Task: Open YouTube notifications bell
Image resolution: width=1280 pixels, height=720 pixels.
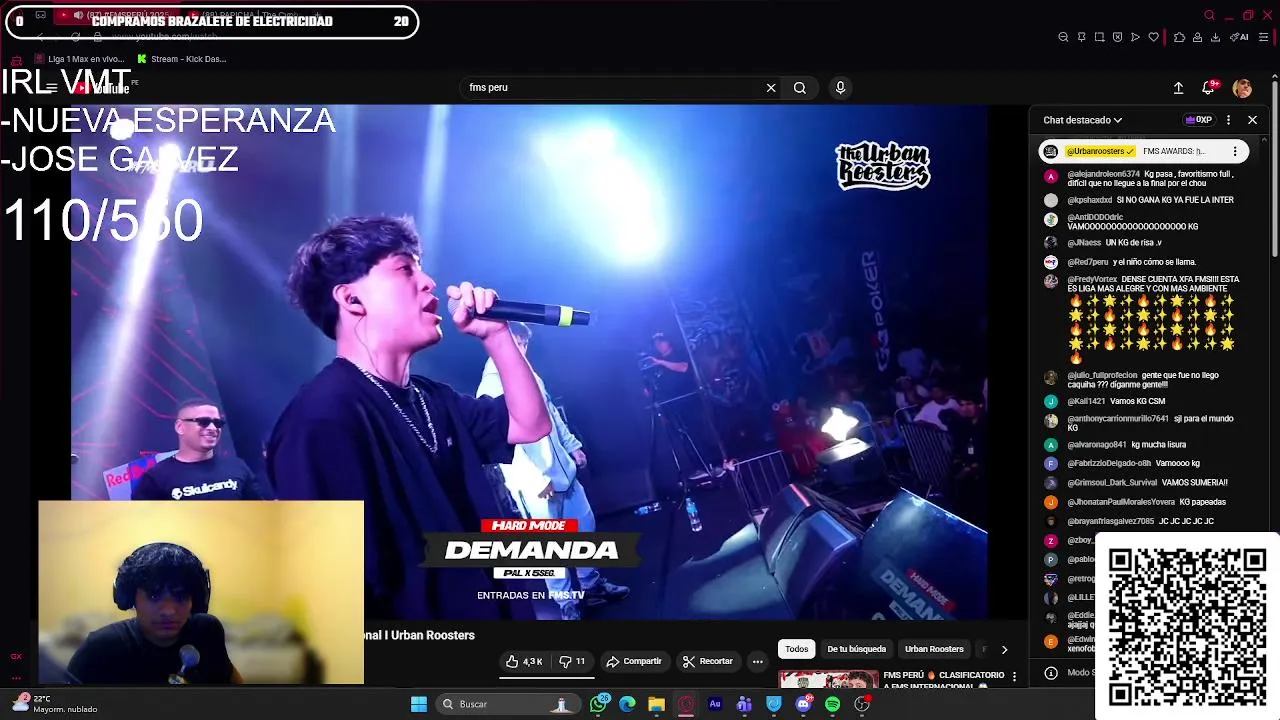Action: click(x=1209, y=88)
